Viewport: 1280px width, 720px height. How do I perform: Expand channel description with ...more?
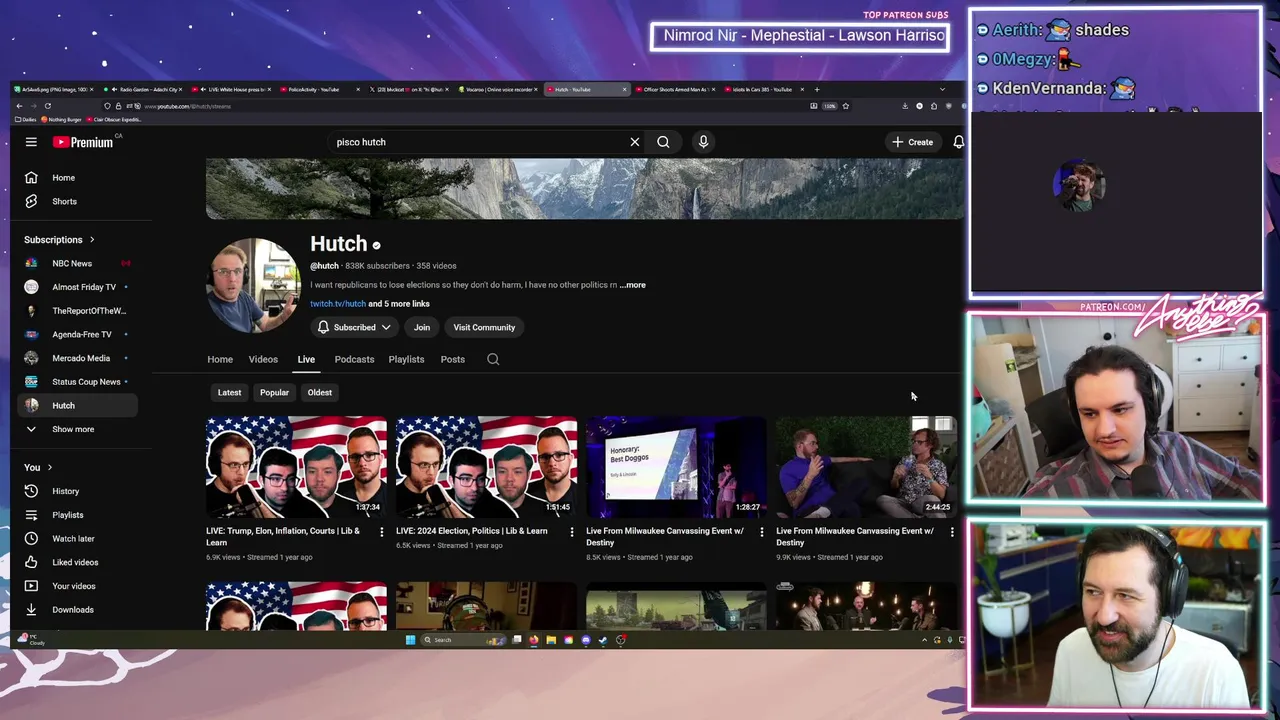(x=633, y=285)
